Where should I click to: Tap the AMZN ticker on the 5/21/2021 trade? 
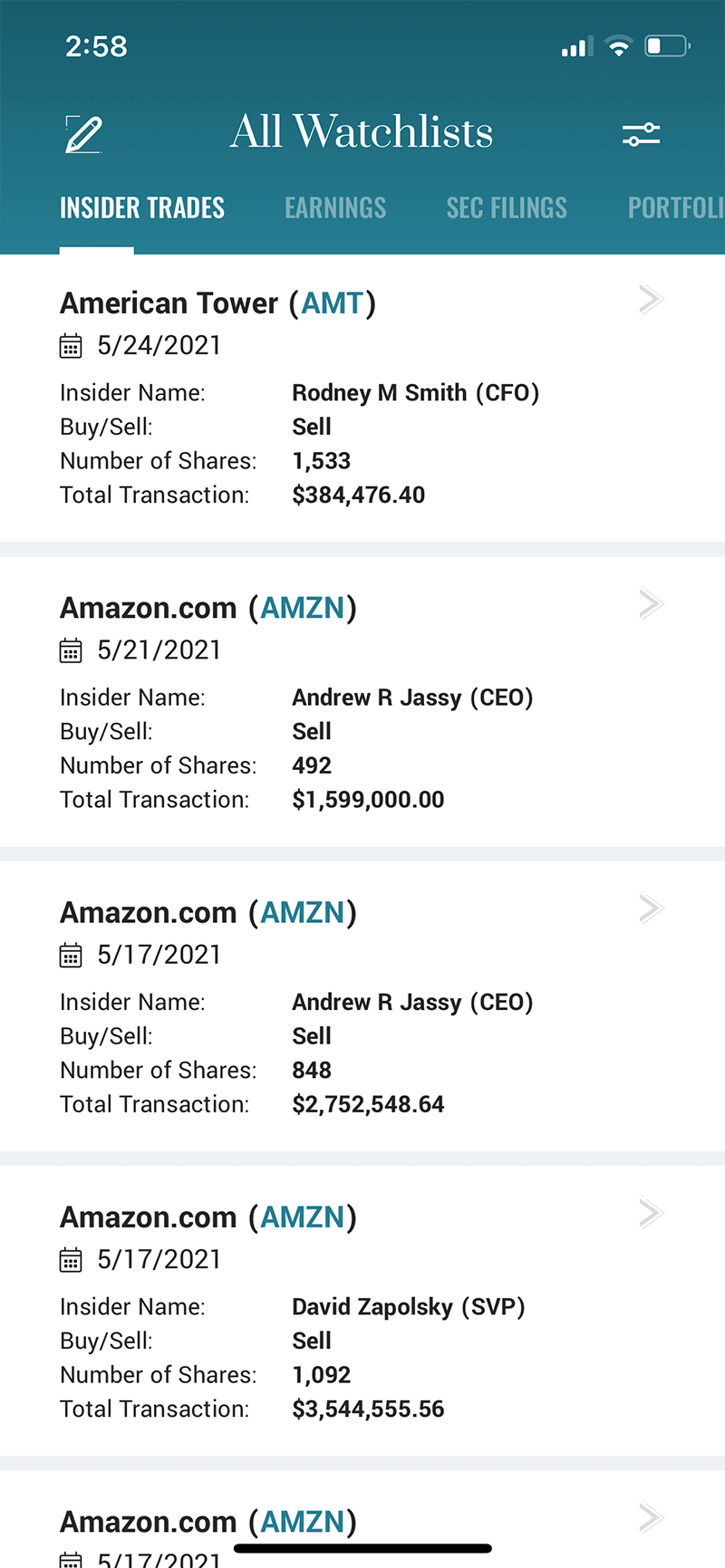303,608
